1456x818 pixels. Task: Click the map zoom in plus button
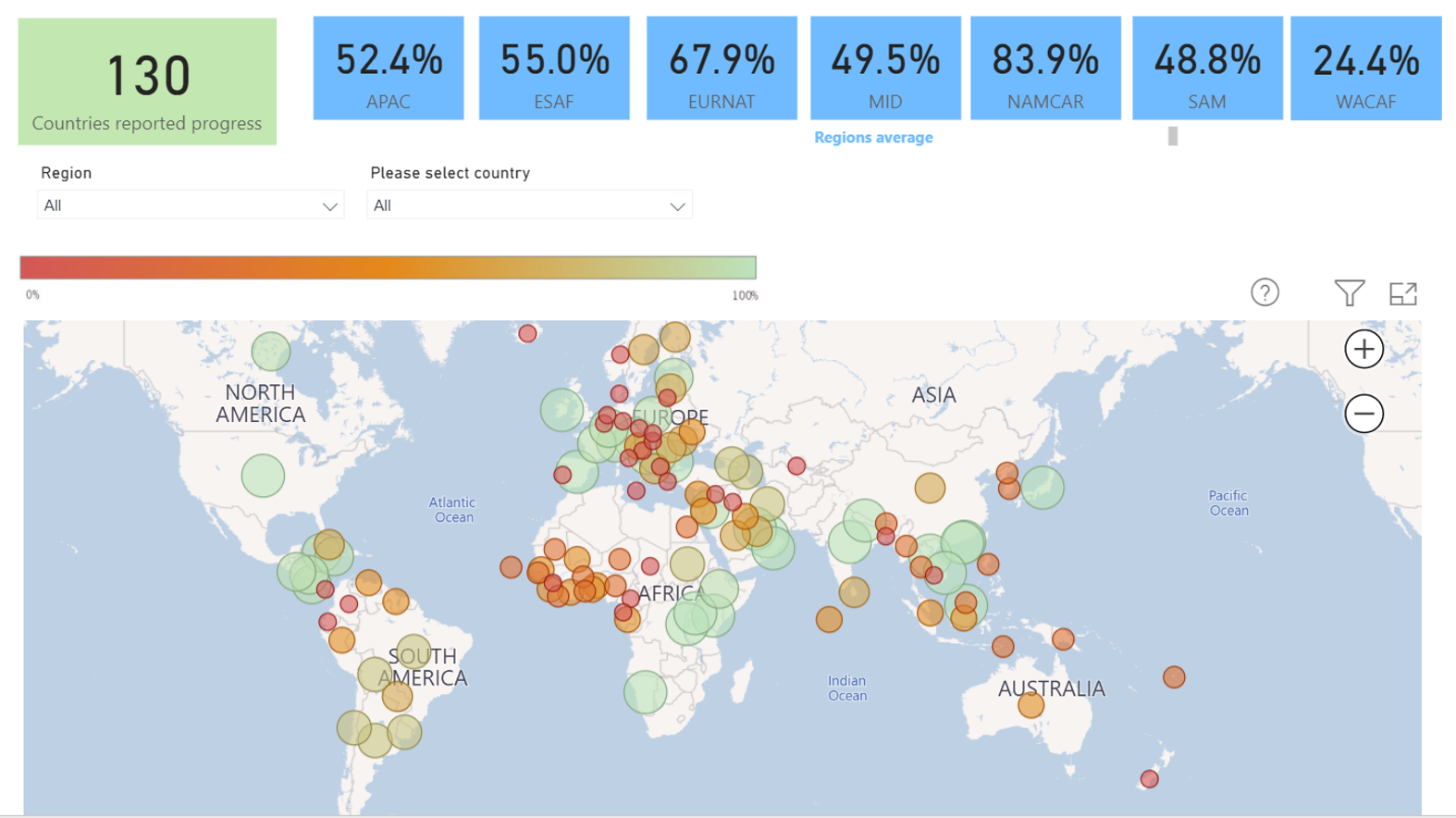tap(1363, 350)
